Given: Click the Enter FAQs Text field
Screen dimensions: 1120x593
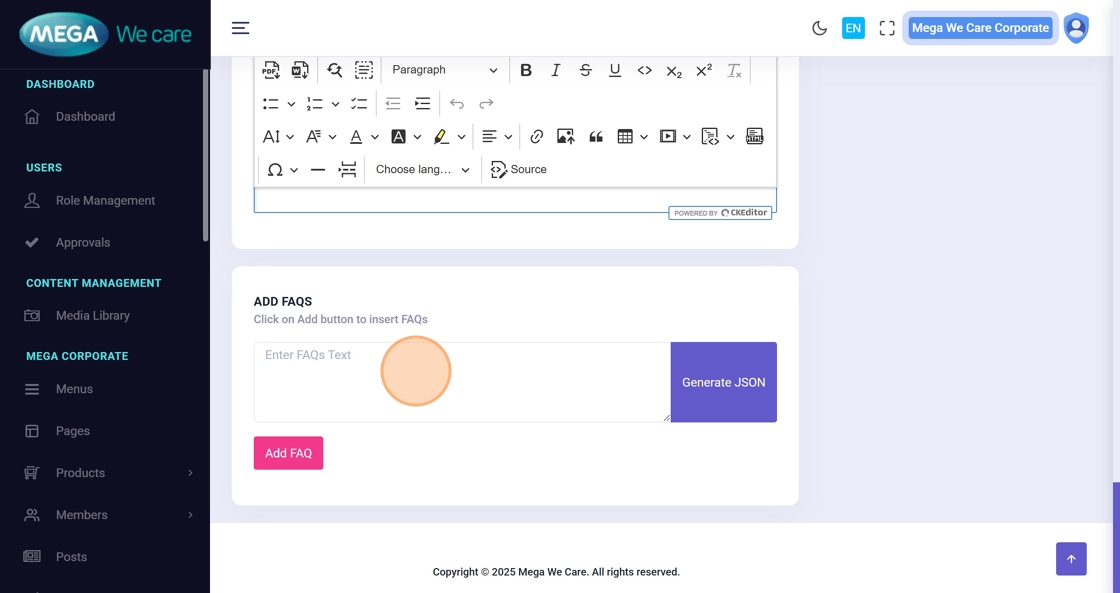Looking at the screenshot, I should [x=461, y=382].
